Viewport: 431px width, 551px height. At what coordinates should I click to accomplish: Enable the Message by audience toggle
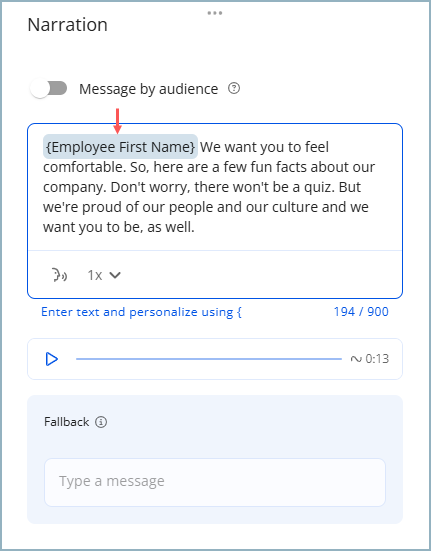48,88
